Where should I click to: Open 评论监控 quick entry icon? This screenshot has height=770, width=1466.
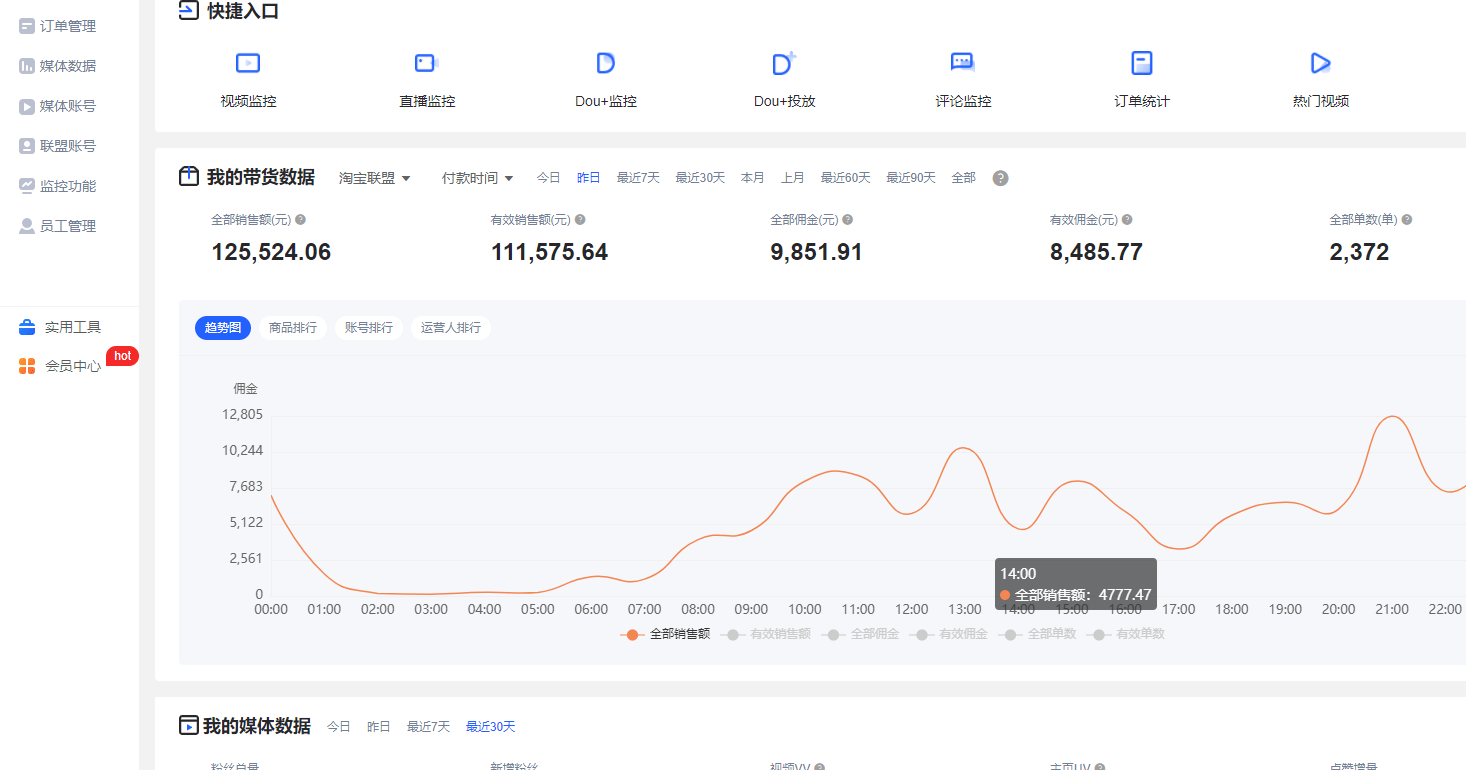(x=962, y=63)
